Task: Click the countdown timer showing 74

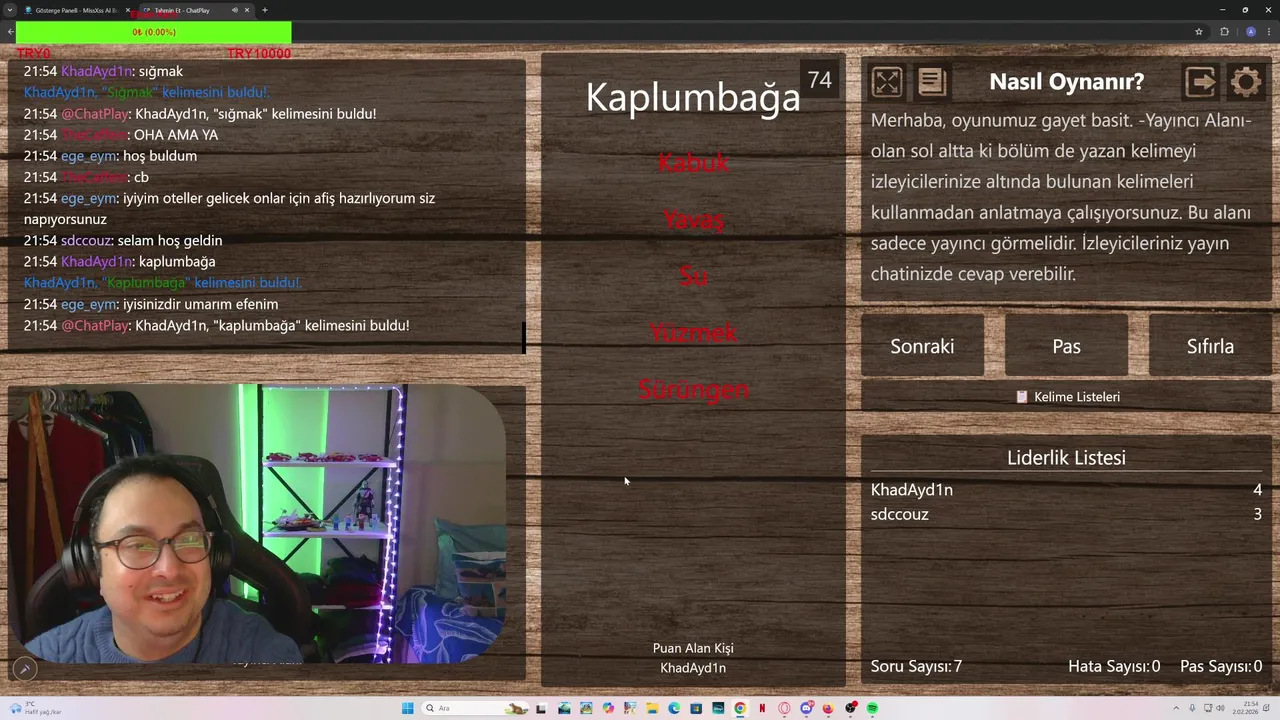Action: tap(820, 80)
